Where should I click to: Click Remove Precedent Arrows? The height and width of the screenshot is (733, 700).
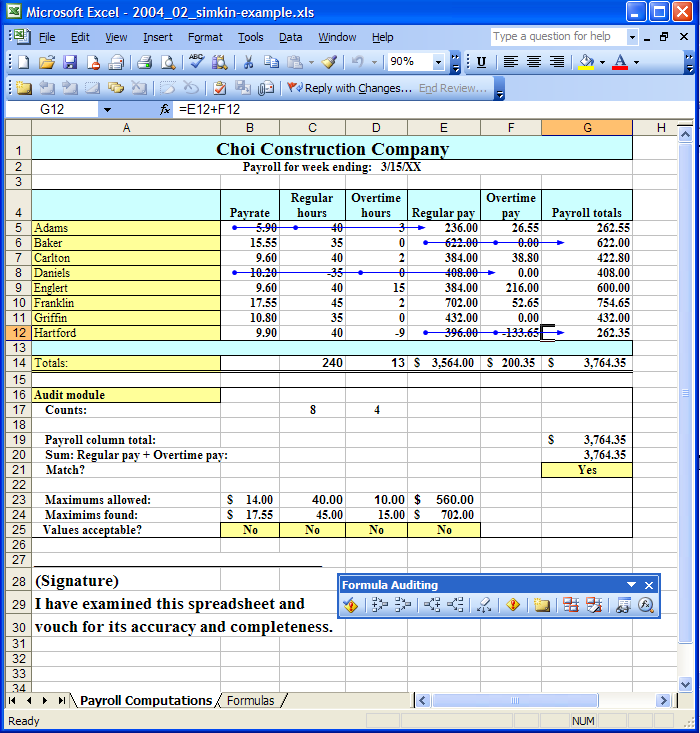(403, 605)
